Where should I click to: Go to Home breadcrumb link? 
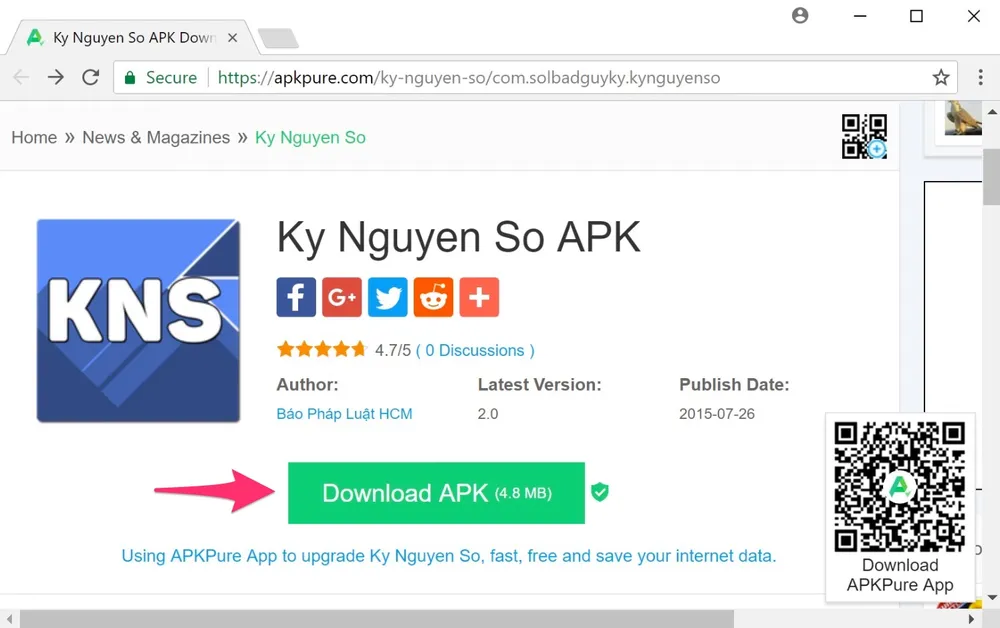coord(34,138)
